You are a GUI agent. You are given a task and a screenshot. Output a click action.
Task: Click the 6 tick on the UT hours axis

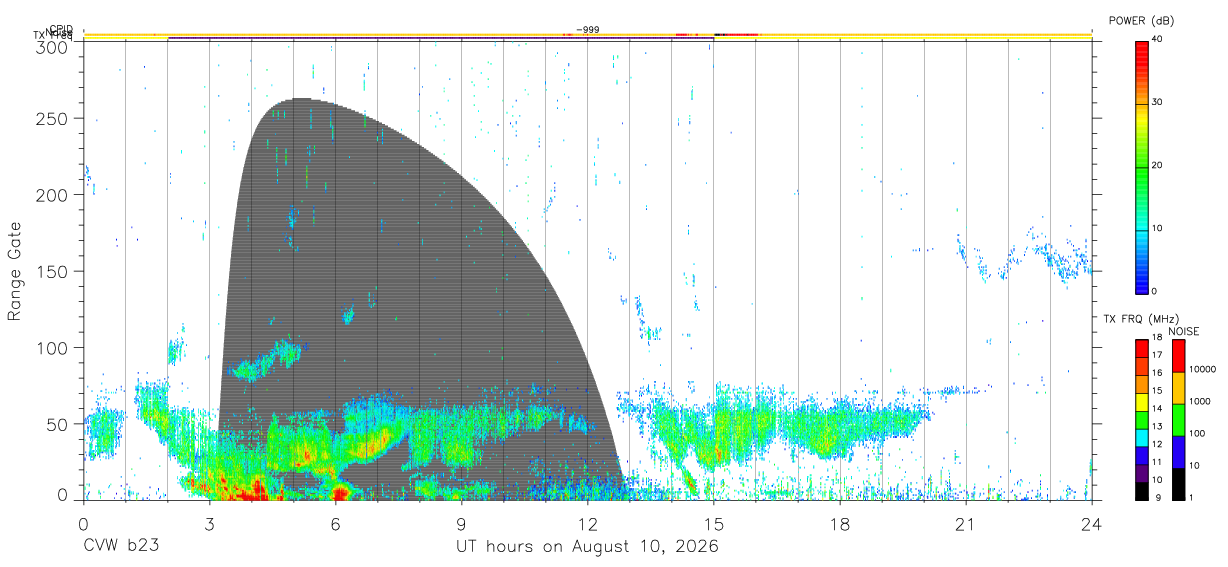[x=336, y=524]
